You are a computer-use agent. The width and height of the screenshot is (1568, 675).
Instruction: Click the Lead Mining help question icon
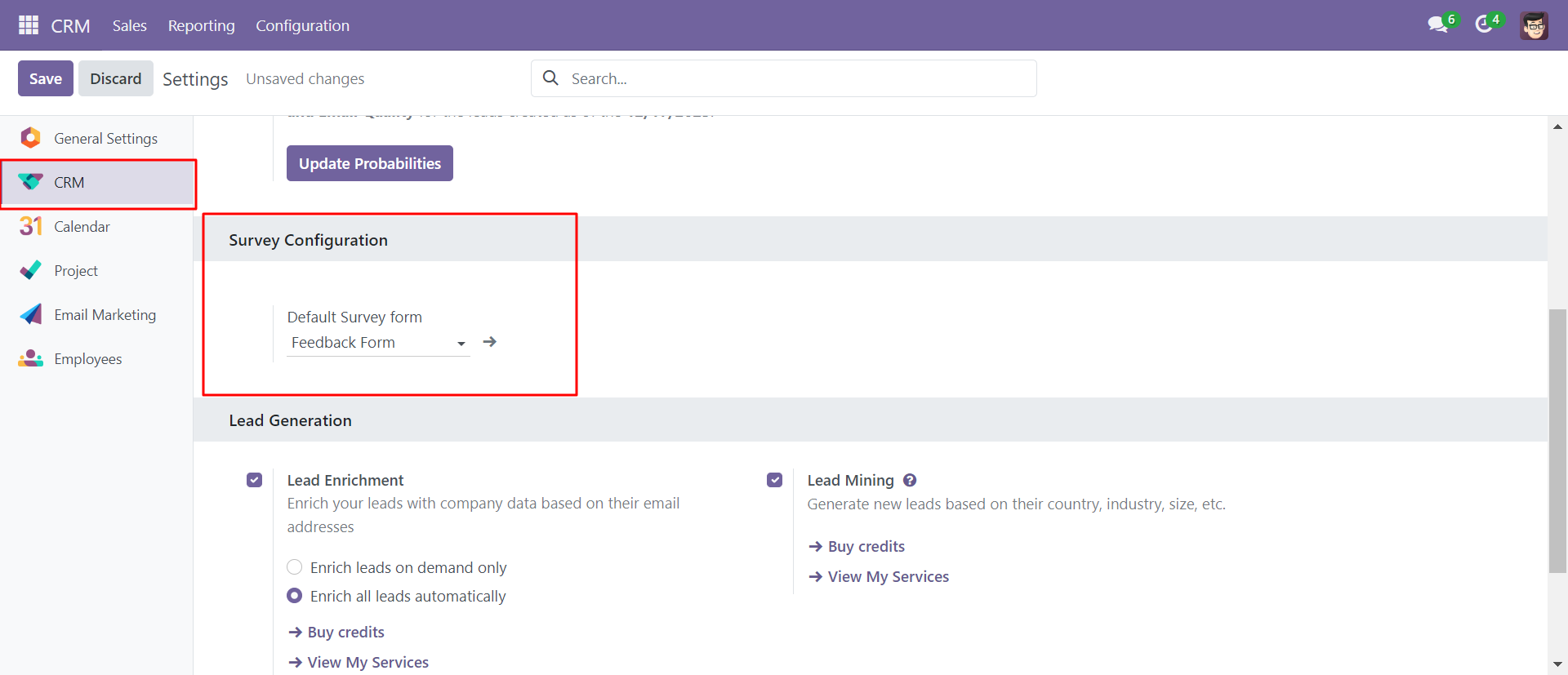(x=910, y=480)
